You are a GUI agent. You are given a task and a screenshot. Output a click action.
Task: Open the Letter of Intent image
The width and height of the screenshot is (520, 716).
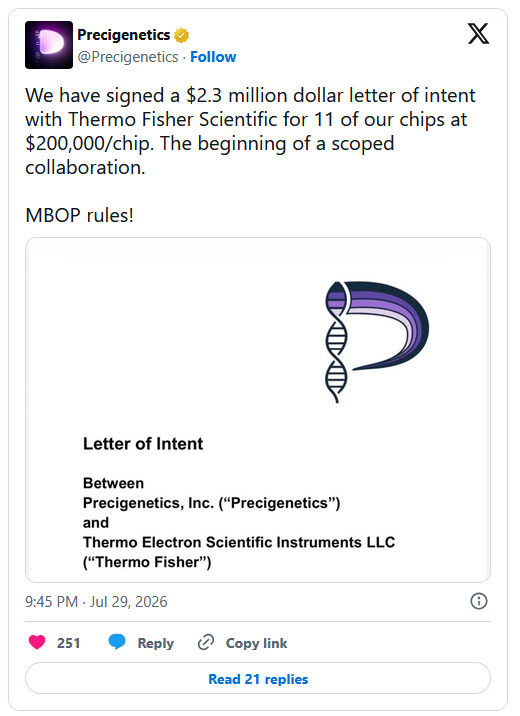click(x=258, y=410)
